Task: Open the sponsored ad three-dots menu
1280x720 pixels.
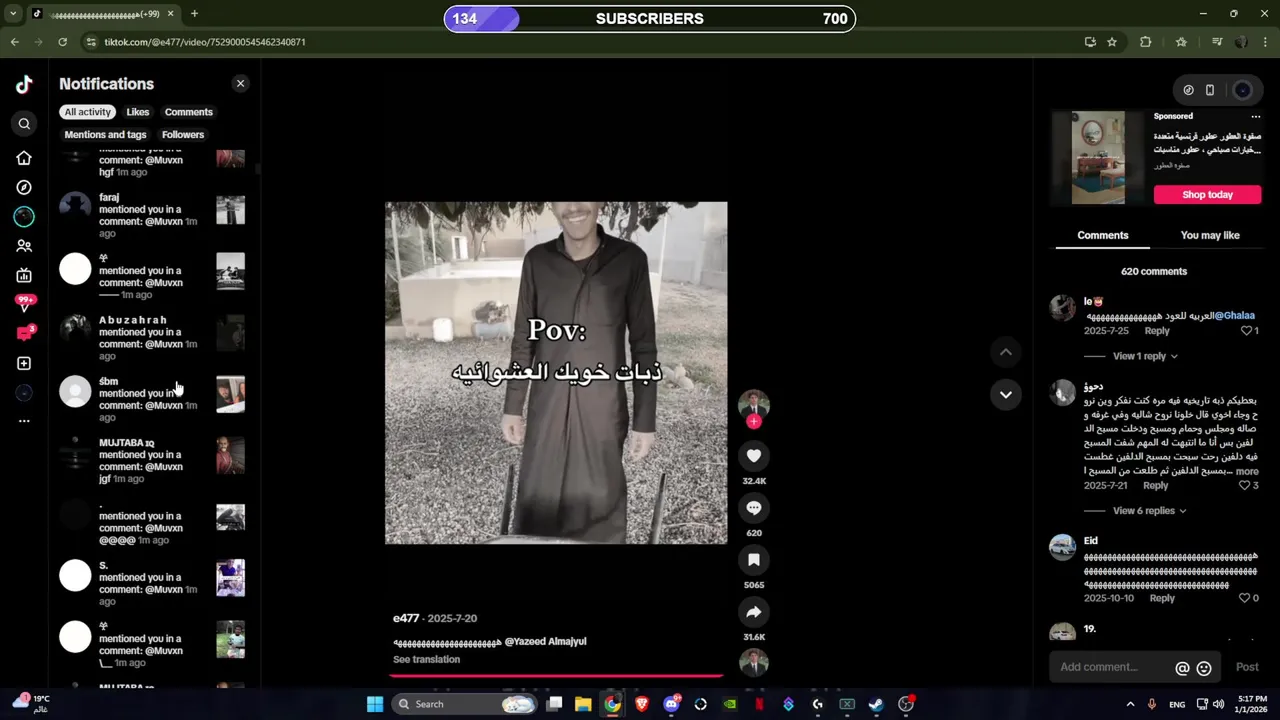Action: [x=1256, y=116]
